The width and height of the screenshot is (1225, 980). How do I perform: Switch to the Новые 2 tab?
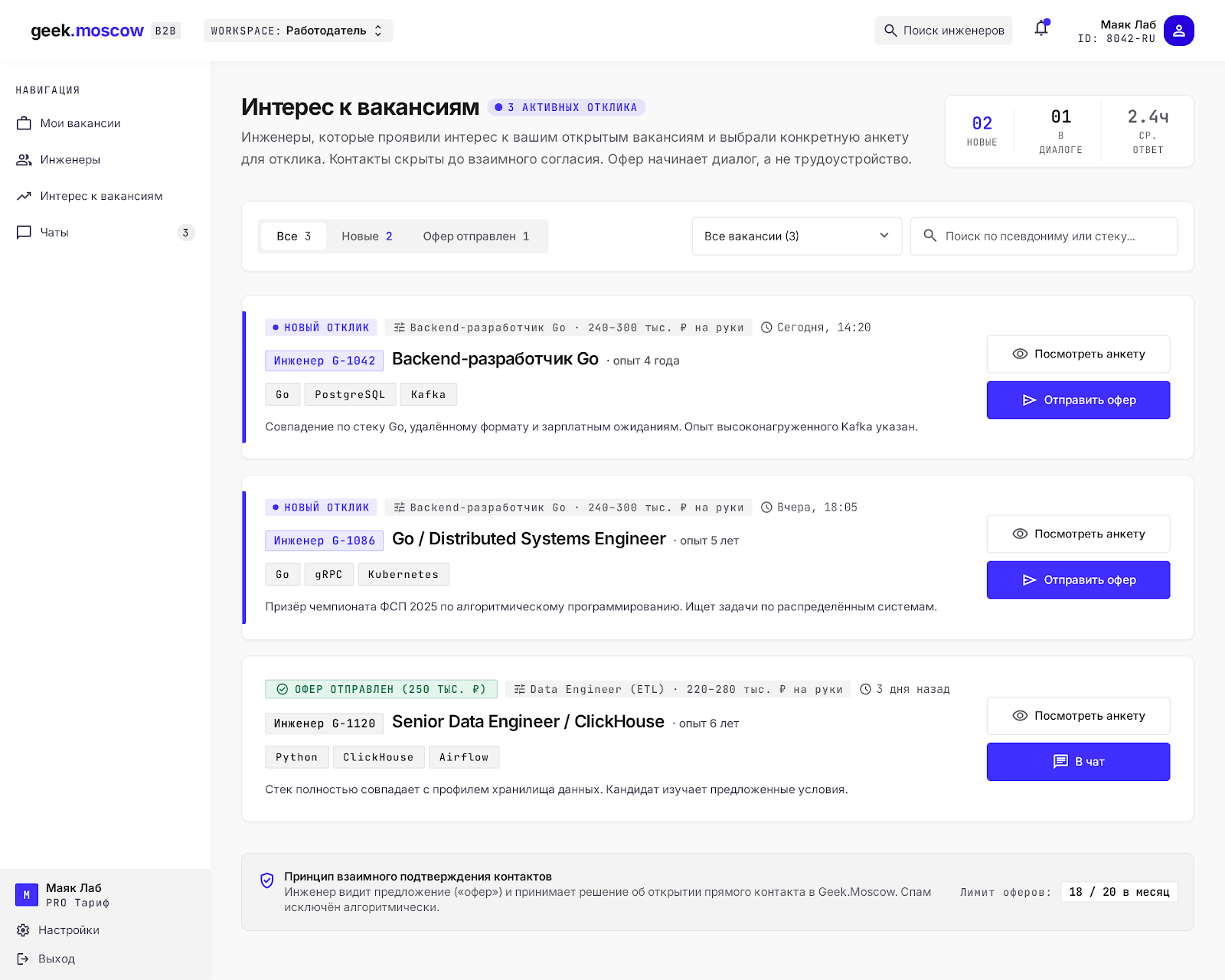click(x=367, y=237)
